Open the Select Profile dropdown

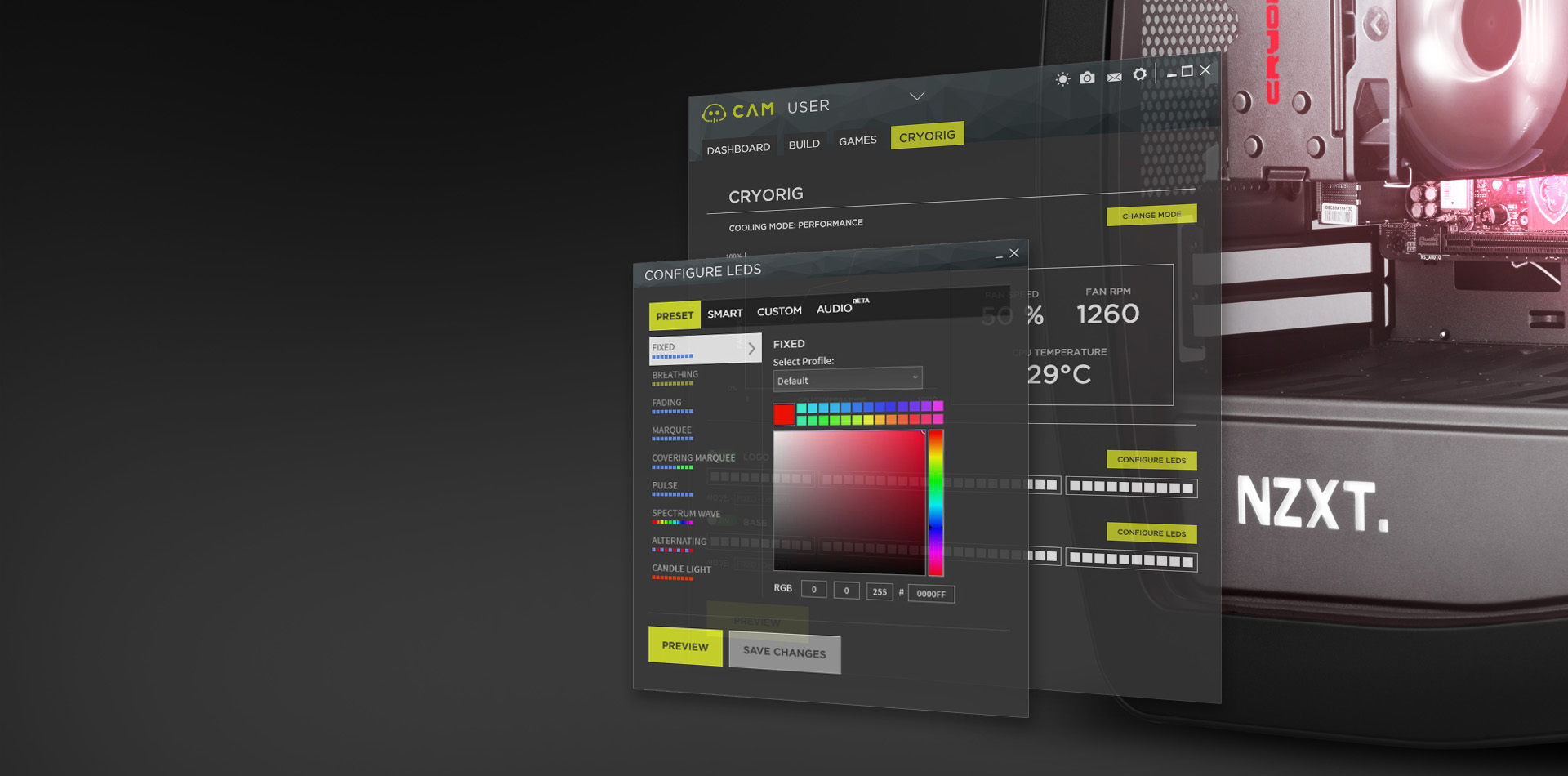pyautogui.click(x=847, y=379)
